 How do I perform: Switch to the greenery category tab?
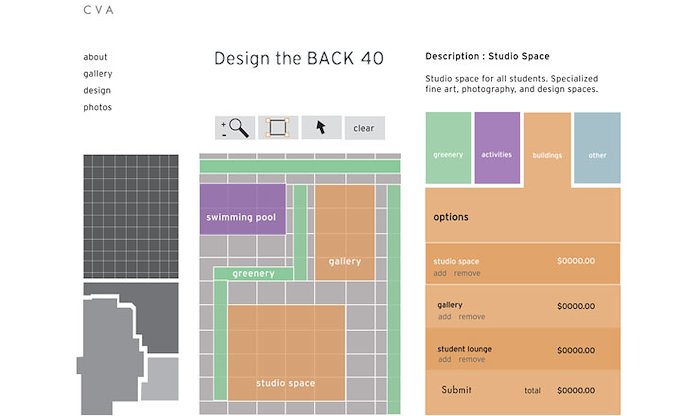[448, 148]
